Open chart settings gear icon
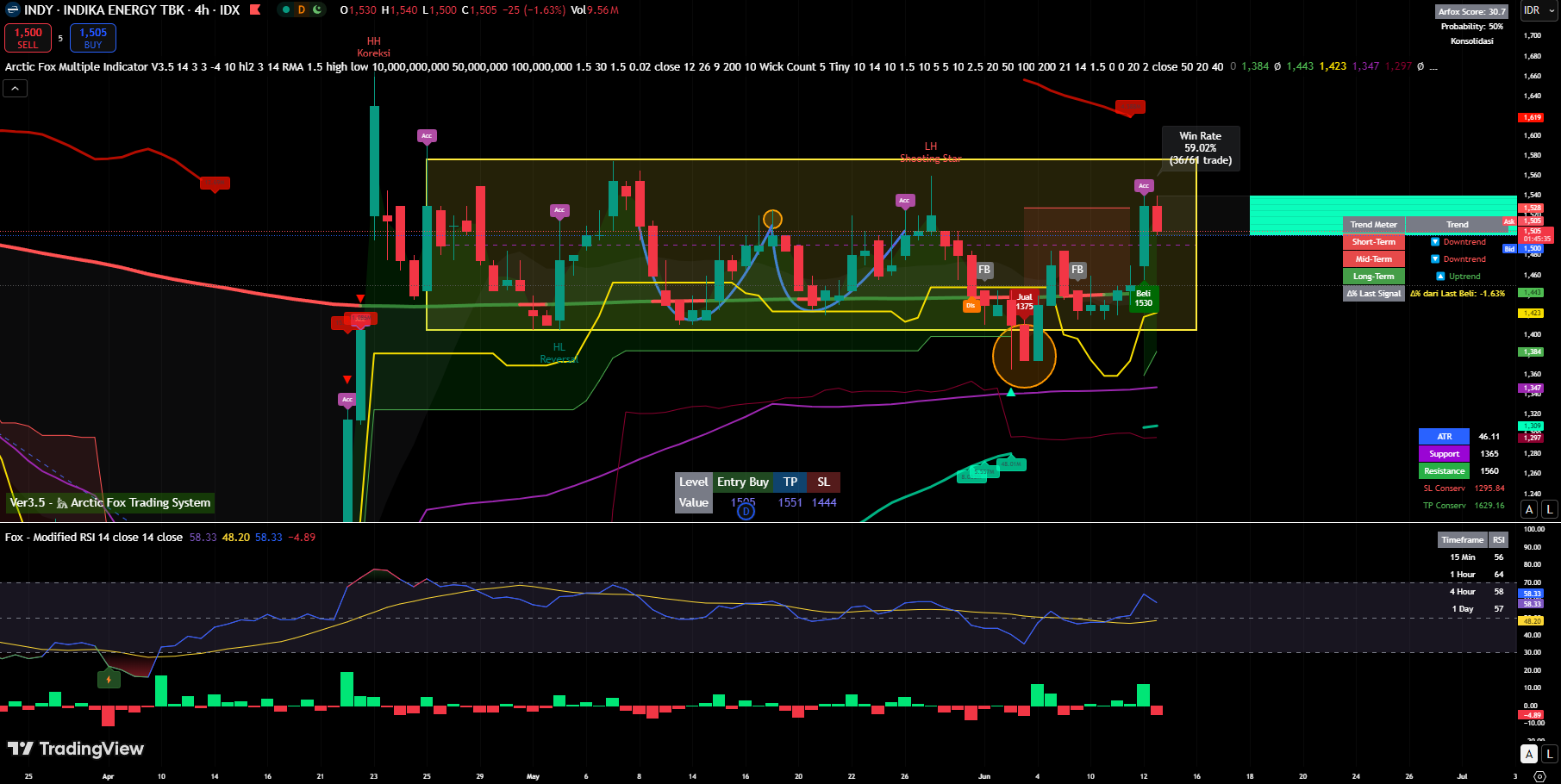The width and height of the screenshot is (1561, 784). click(x=1540, y=776)
